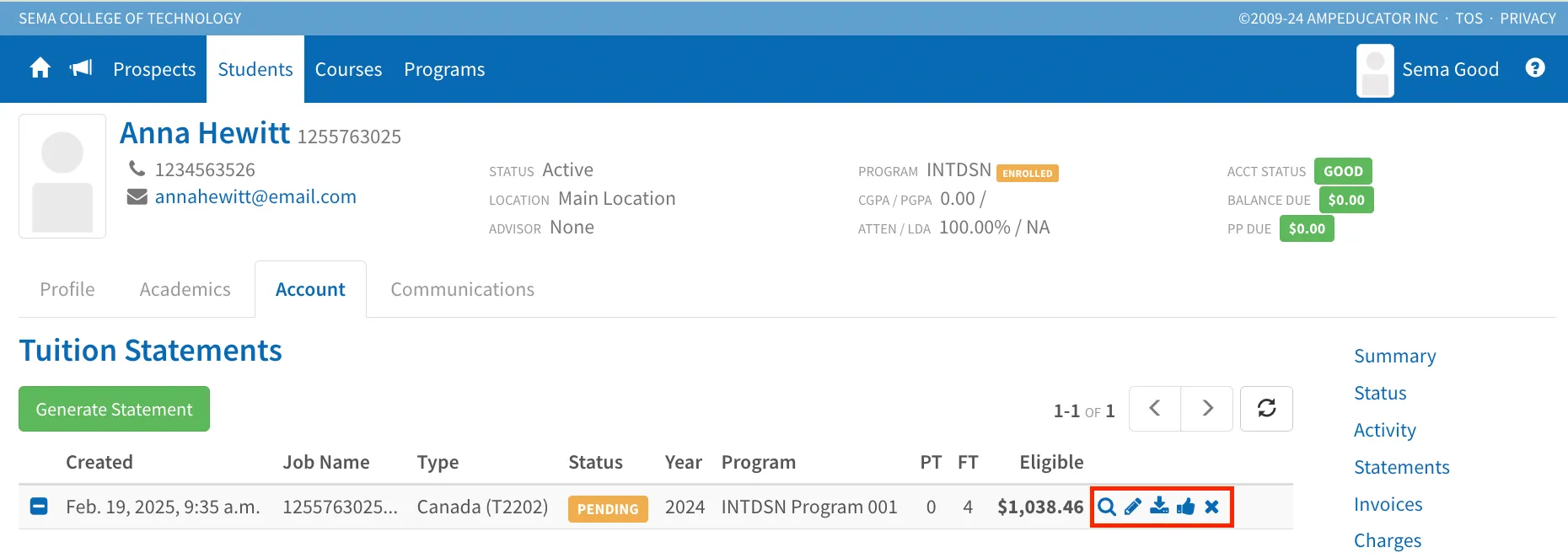Switch to the Academics tab
The width and height of the screenshot is (1568, 558).
(185, 289)
